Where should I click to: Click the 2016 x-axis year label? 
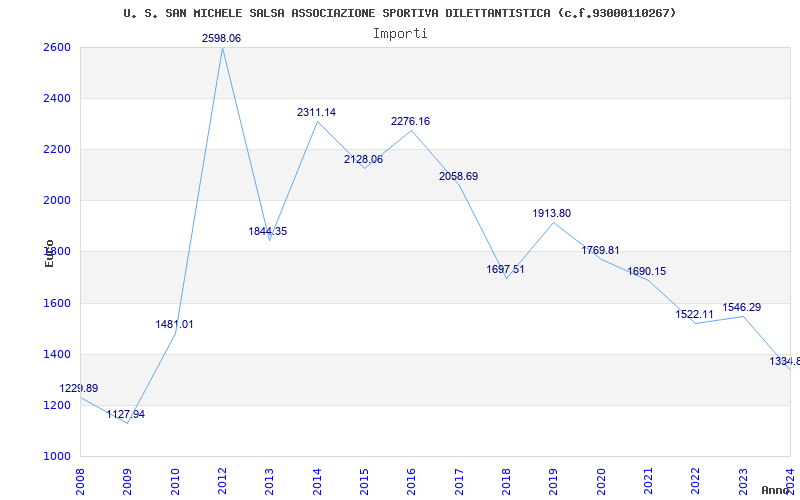pos(412,482)
